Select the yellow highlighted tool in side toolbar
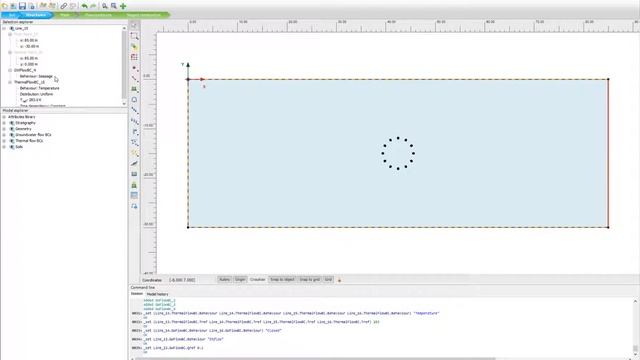This screenshot has height=360, width=640. click(134, 153)
